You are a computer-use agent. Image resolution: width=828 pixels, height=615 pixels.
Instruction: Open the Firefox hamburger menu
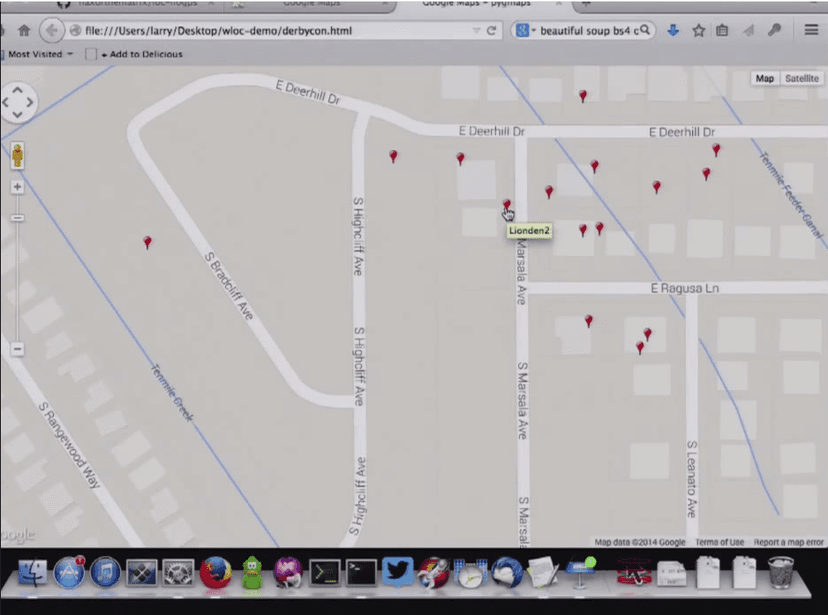click(811, 30)
